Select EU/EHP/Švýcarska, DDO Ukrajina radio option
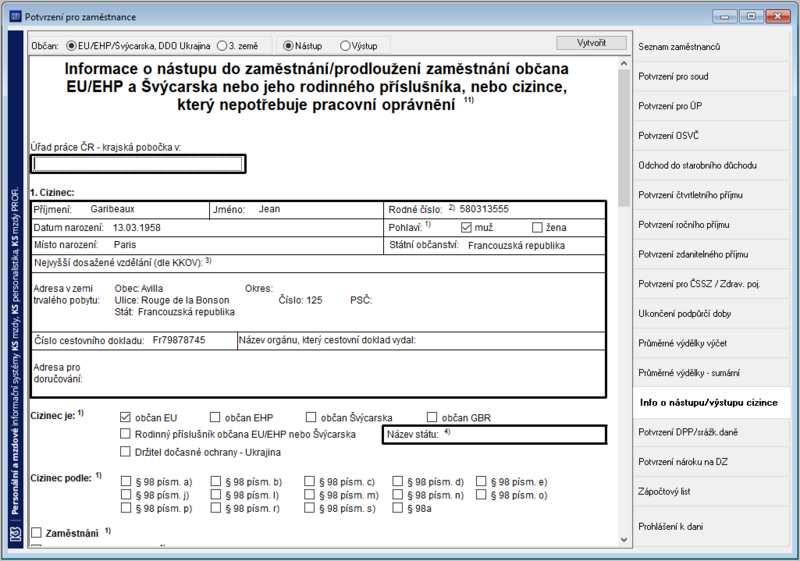Image resolution: width=800 pixels, height=561 pixels. click(138, 46)
